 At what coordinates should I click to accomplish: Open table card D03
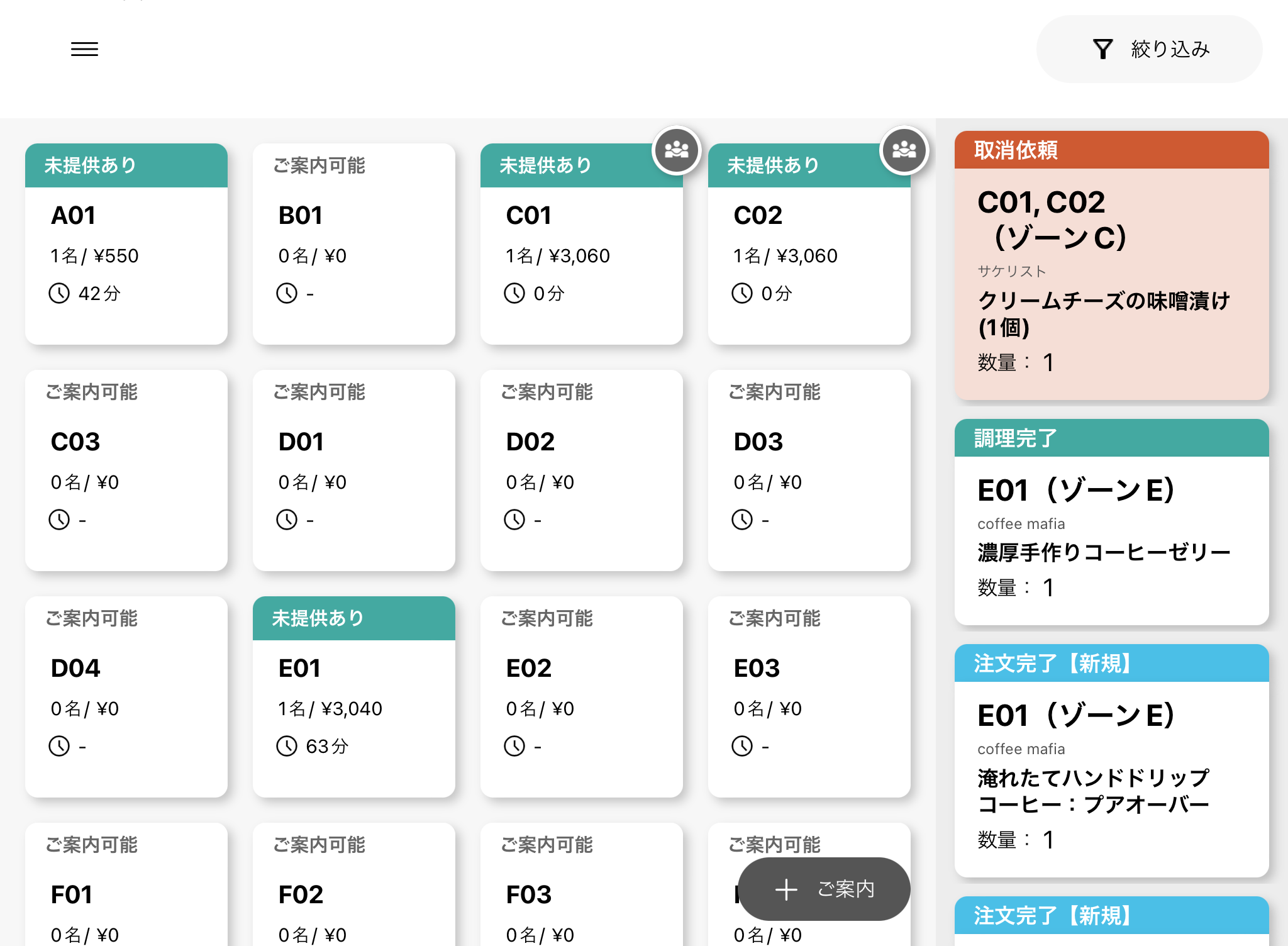coord(809,472)
